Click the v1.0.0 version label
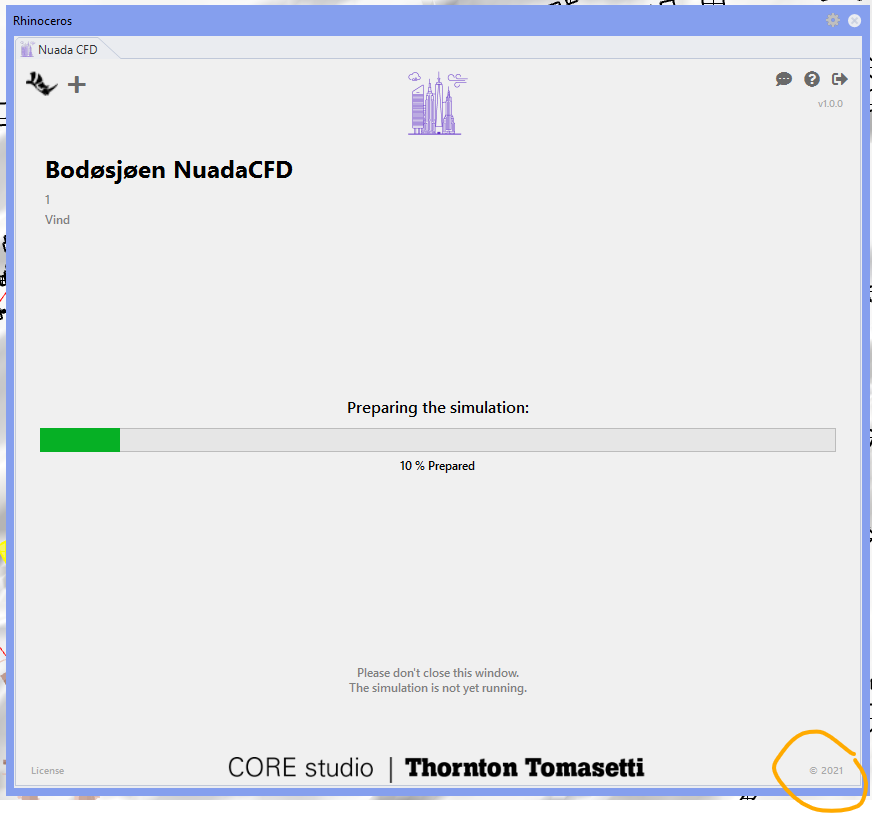Image resolution: width=872 pixels, height=814 pixels. click(x=830, y=103)
